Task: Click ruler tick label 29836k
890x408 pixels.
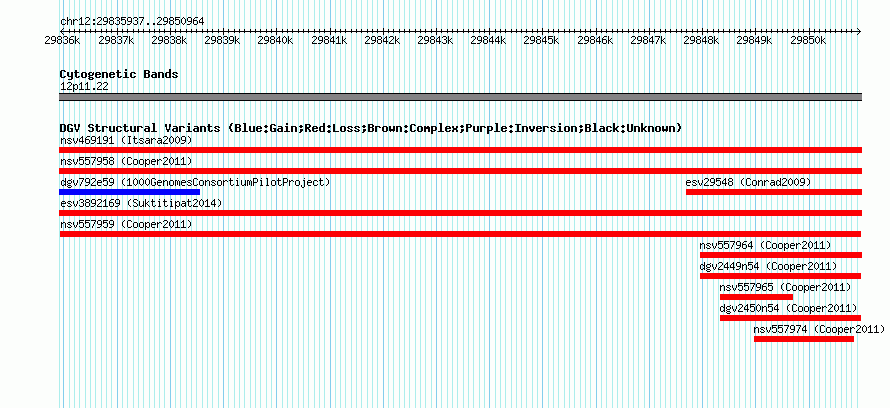Action: [x=62, y=40]
